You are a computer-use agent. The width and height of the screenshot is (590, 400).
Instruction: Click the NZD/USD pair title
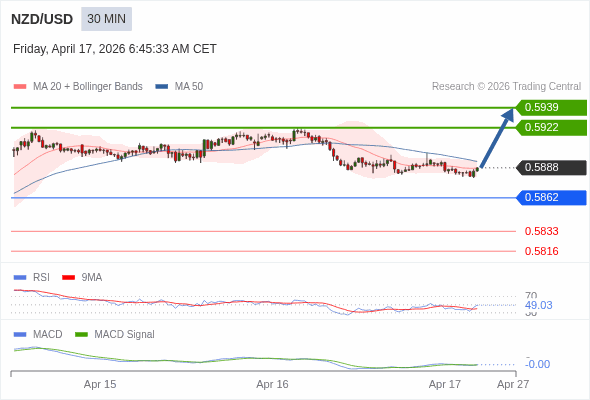click(x=42, y=19)
